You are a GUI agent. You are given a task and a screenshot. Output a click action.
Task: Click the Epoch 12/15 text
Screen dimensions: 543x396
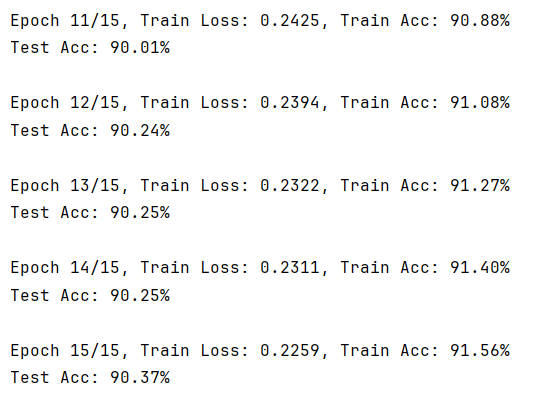(x=65, y=103)
